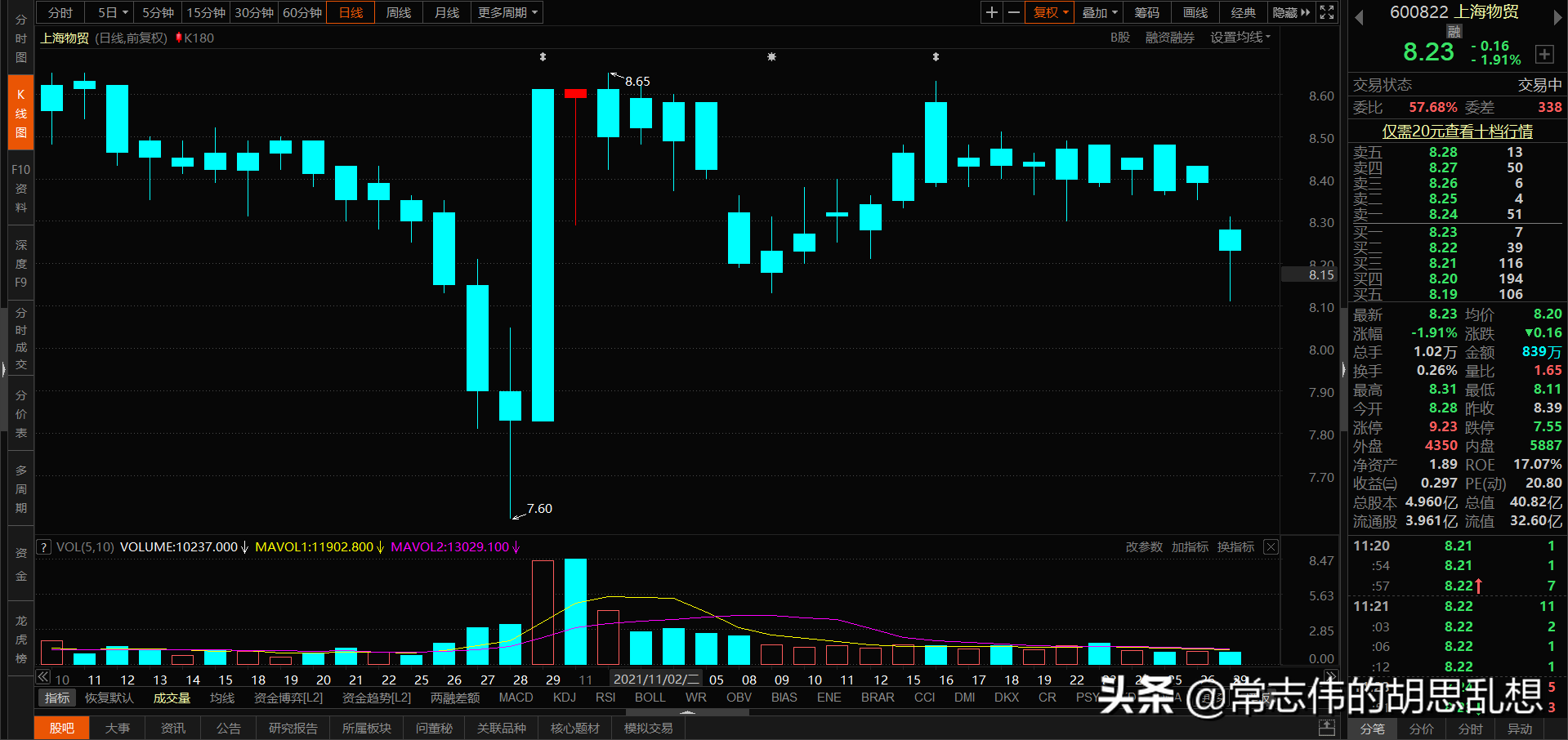This screenshot has width=1568, height=740.
Task: Open the 筹码 chip distribution tool
Action: click(x=1146, y=12)
